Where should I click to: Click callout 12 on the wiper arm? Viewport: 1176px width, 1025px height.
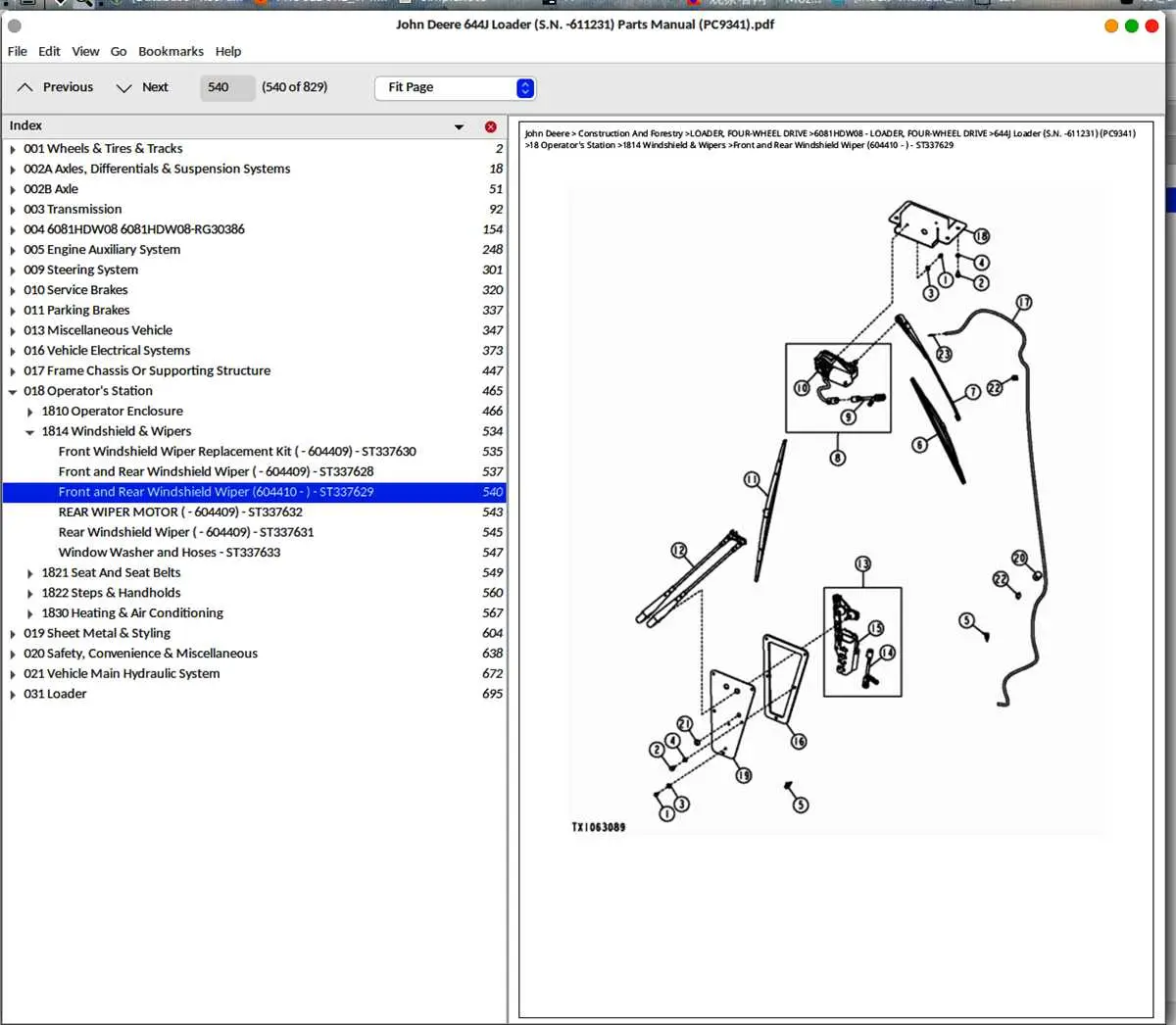(x=678, y=551)
